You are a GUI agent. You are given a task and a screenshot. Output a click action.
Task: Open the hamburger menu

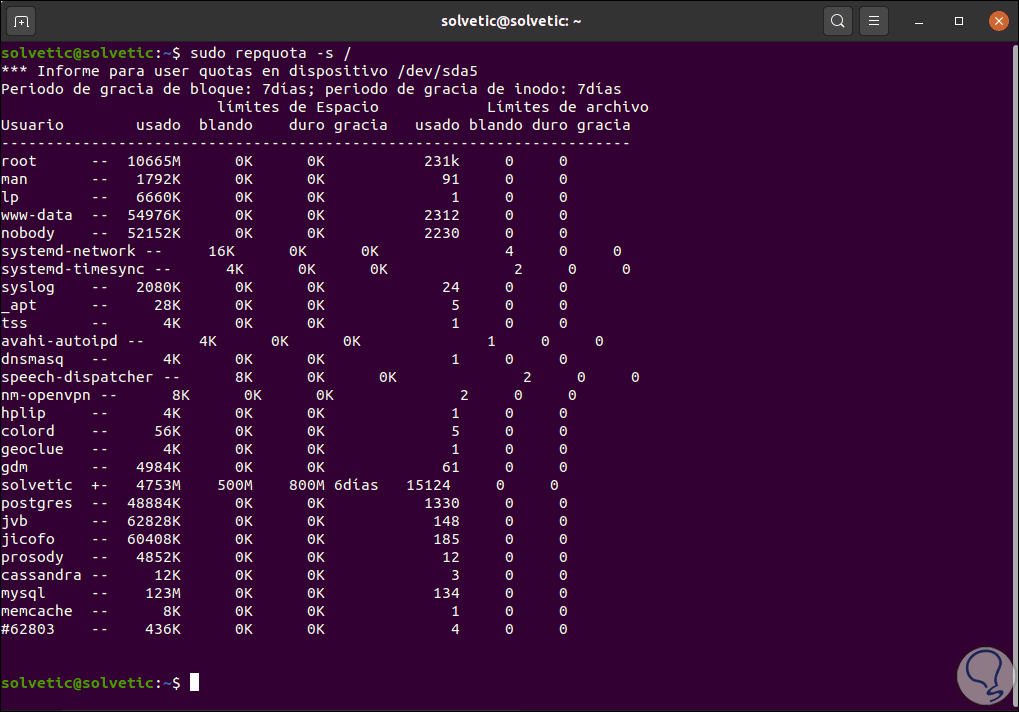[874, 21]
